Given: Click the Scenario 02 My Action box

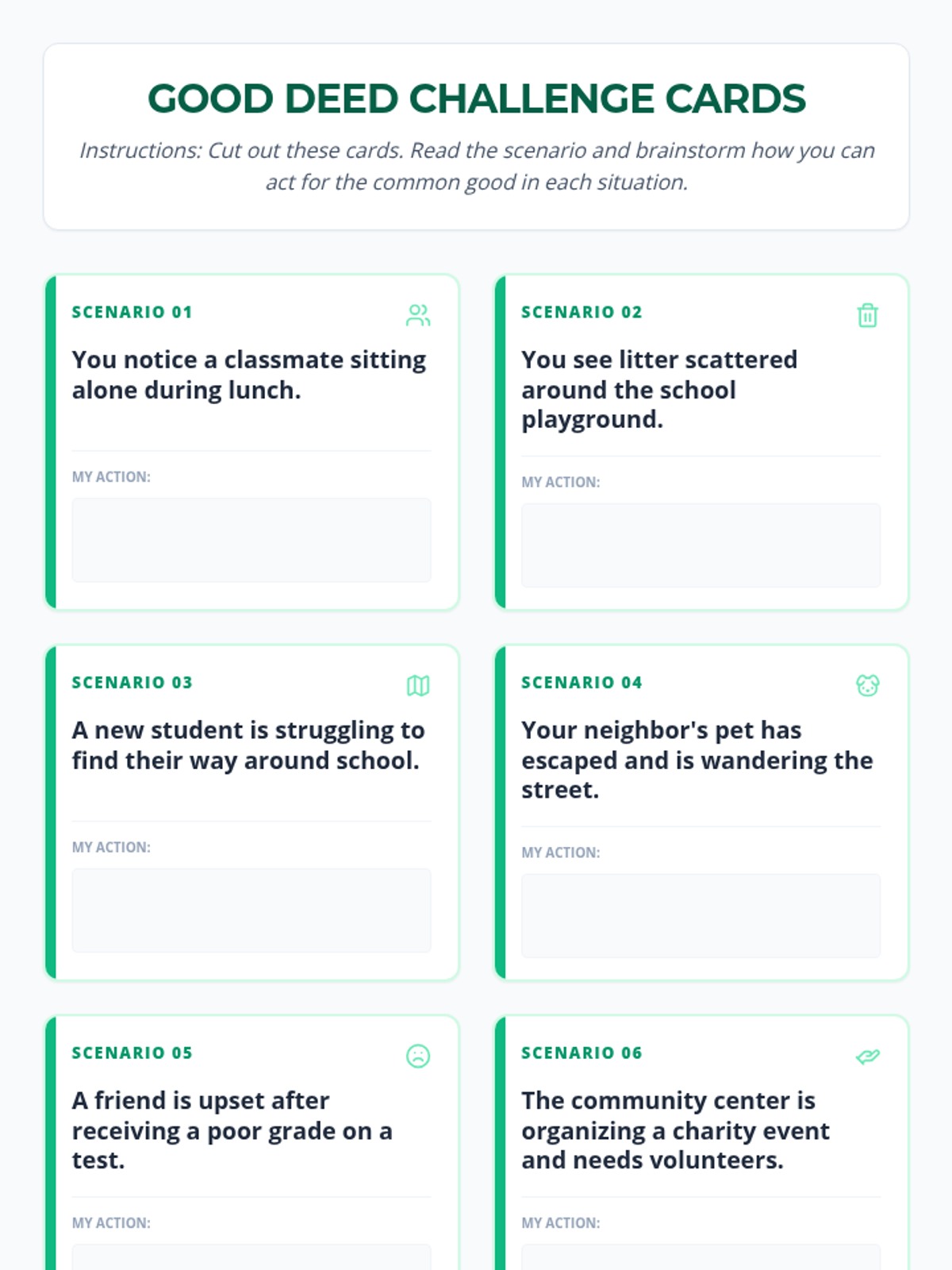Looking at the screenshot, I should pos(701,545).
